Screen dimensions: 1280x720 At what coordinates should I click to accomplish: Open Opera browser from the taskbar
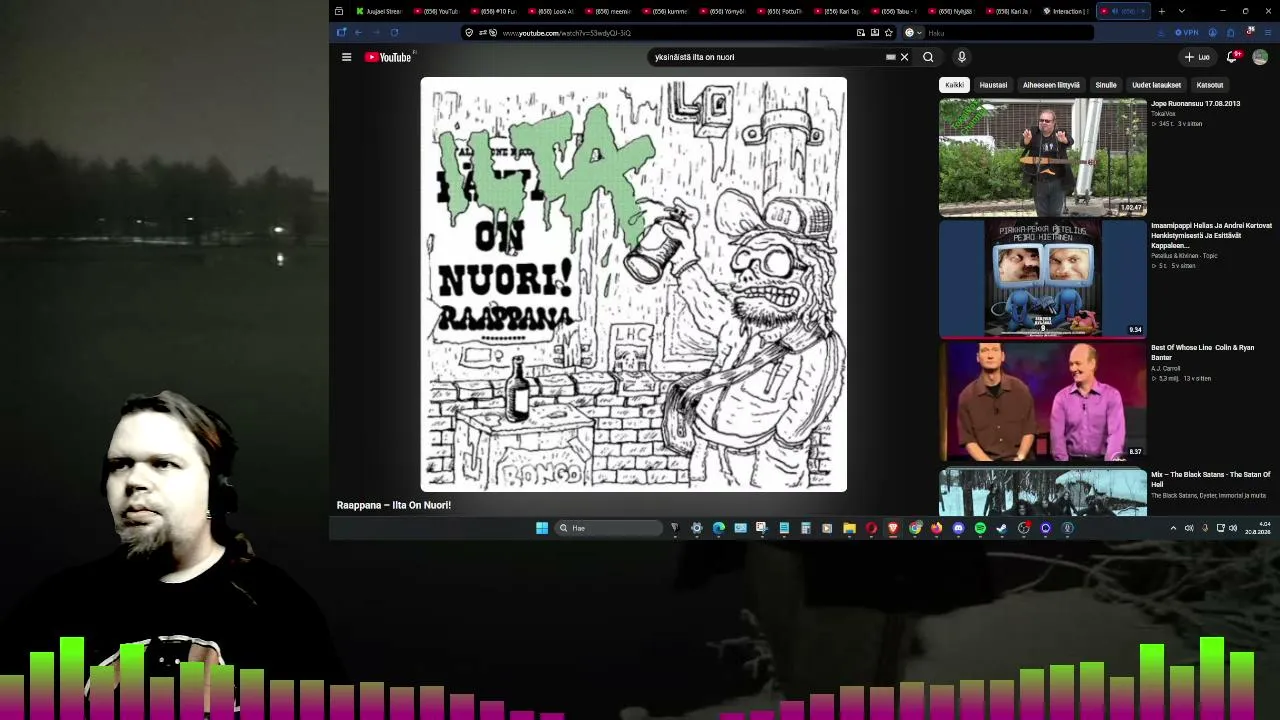tap(871, 528)
